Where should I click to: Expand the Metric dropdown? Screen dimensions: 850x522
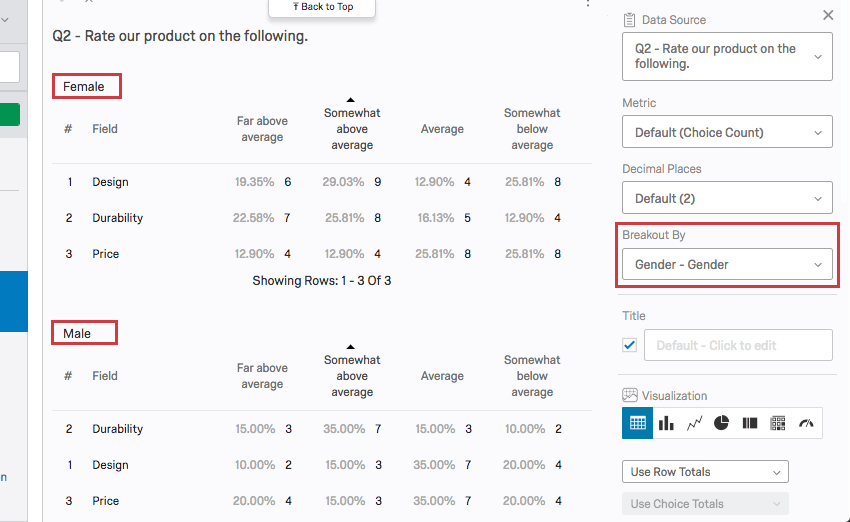tap(727, 132)
